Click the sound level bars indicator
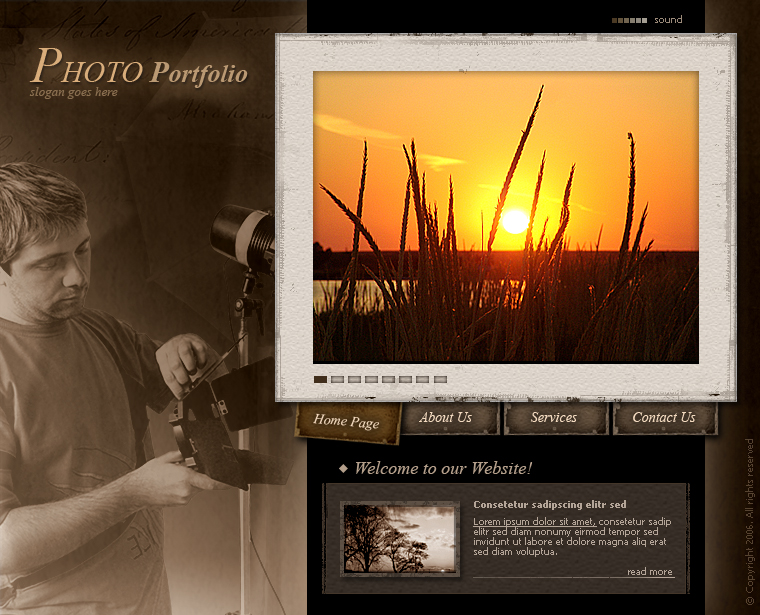 [x=629, y=20]
